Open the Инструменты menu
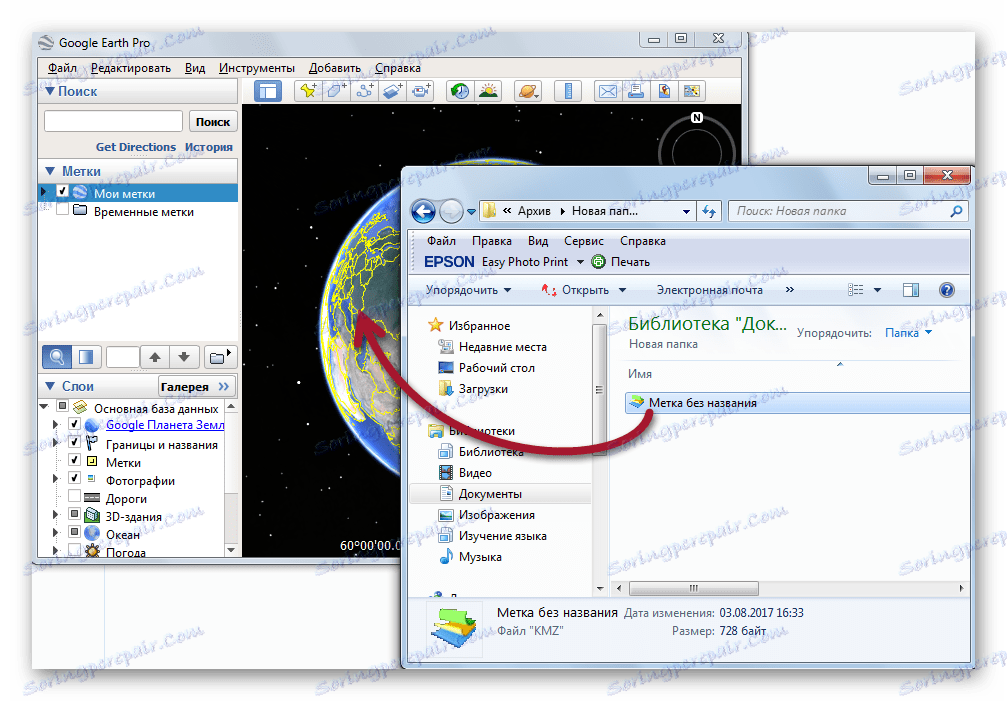Screen dimensions: 1007x701 [x=257, y=68]
